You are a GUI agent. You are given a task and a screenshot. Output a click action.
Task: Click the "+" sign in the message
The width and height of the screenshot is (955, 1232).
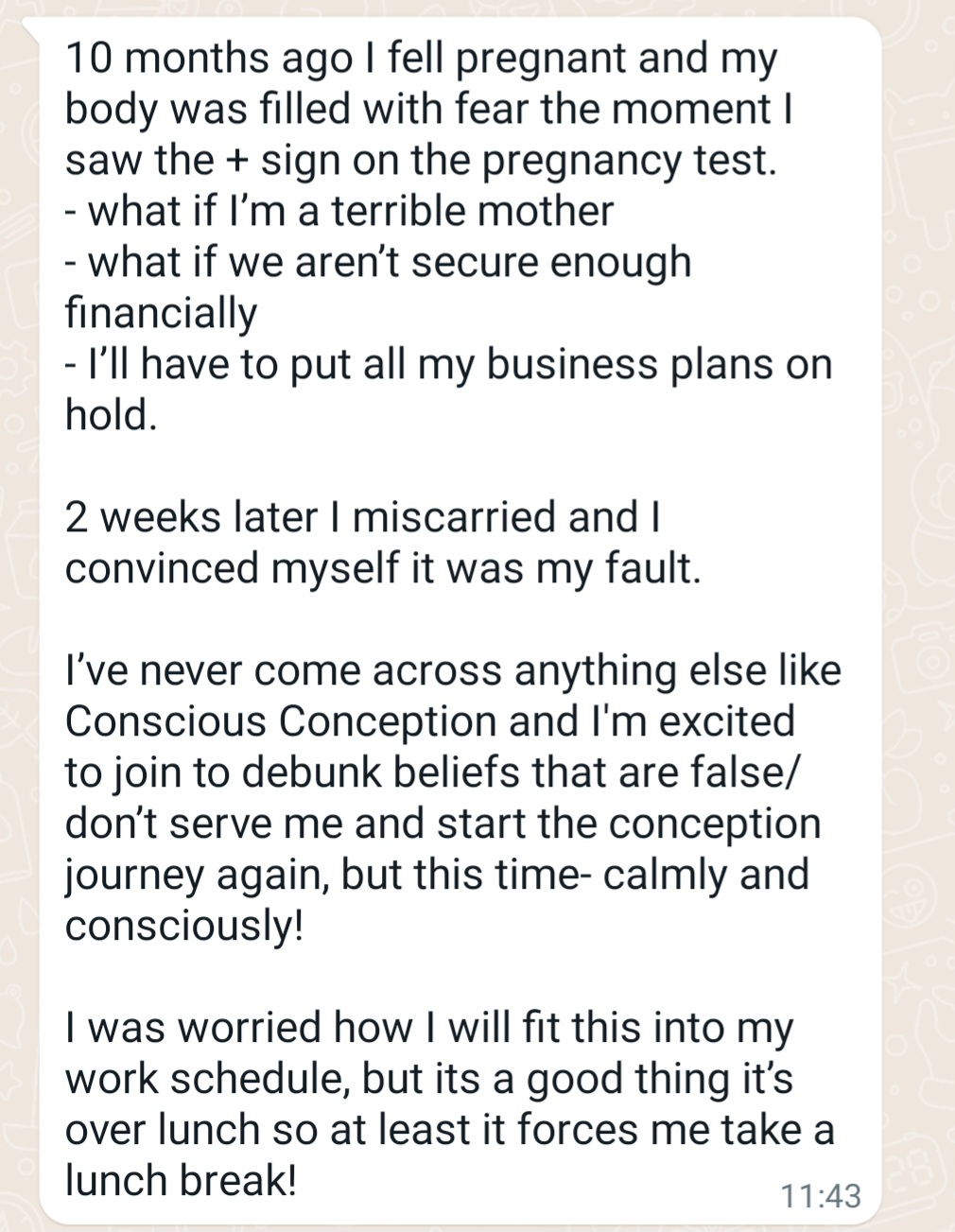tap(233, 160)
